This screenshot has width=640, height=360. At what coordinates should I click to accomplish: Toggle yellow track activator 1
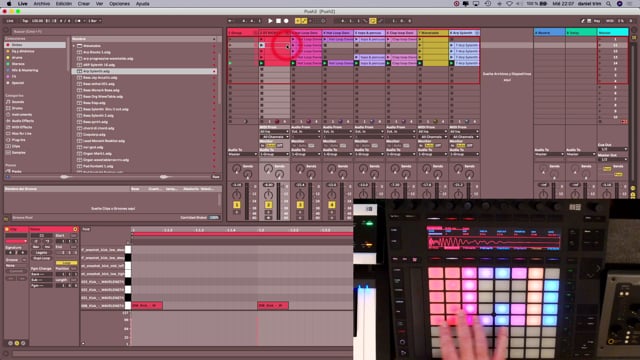pos(237,204)
